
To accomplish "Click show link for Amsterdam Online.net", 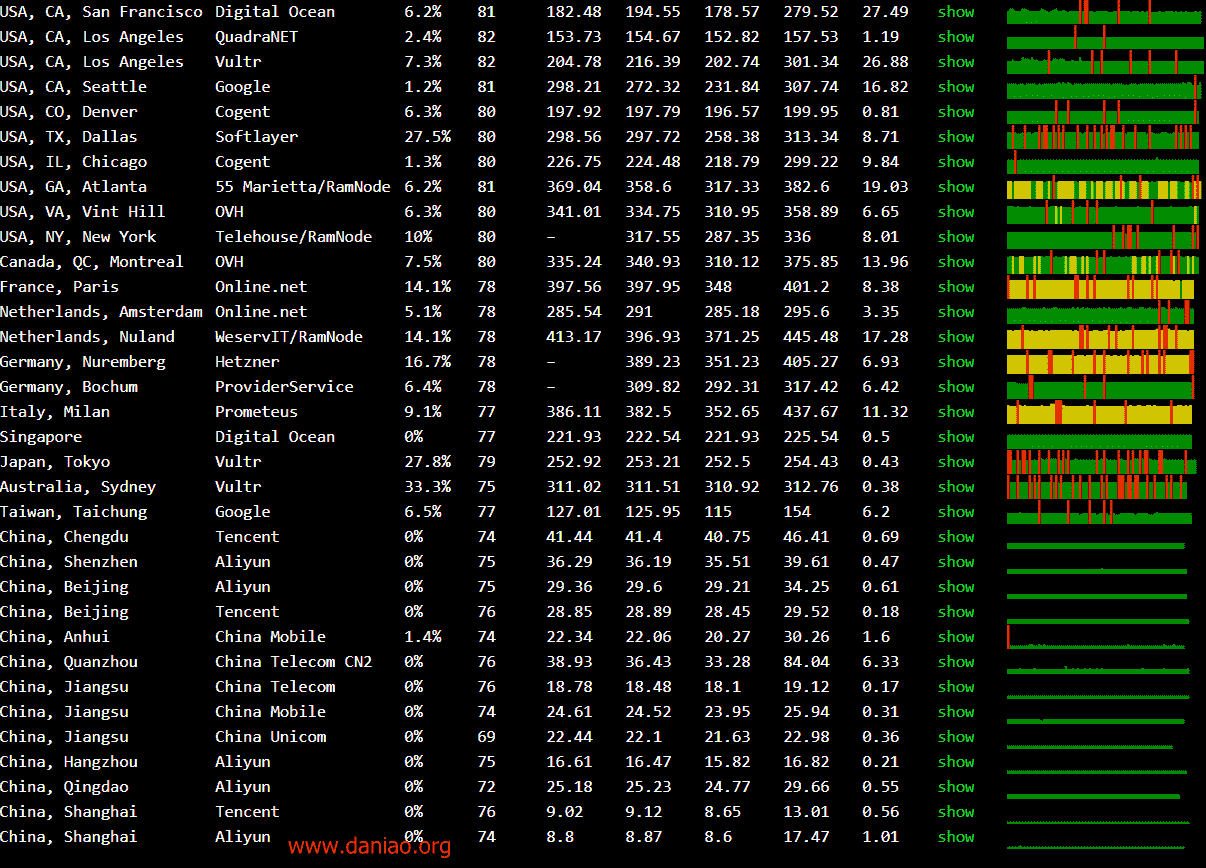I will tap(956, 312).
